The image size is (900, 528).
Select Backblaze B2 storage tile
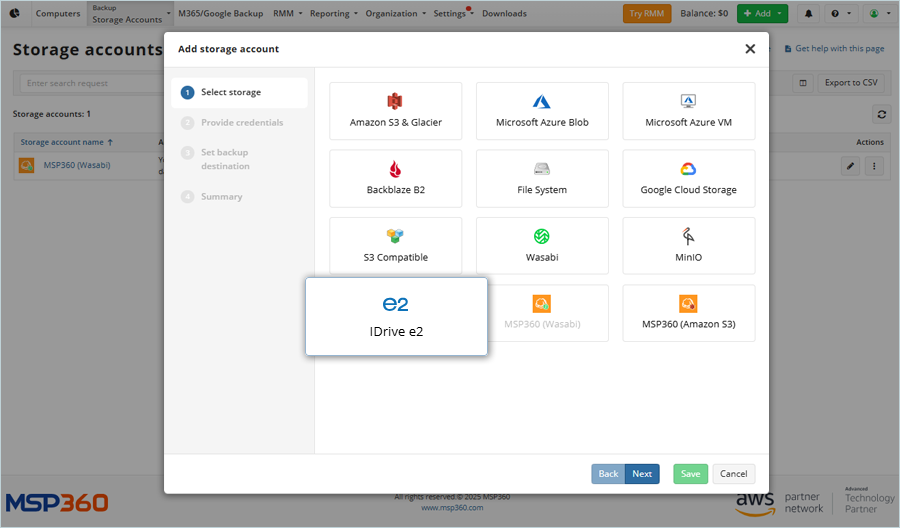pos(395,178)
